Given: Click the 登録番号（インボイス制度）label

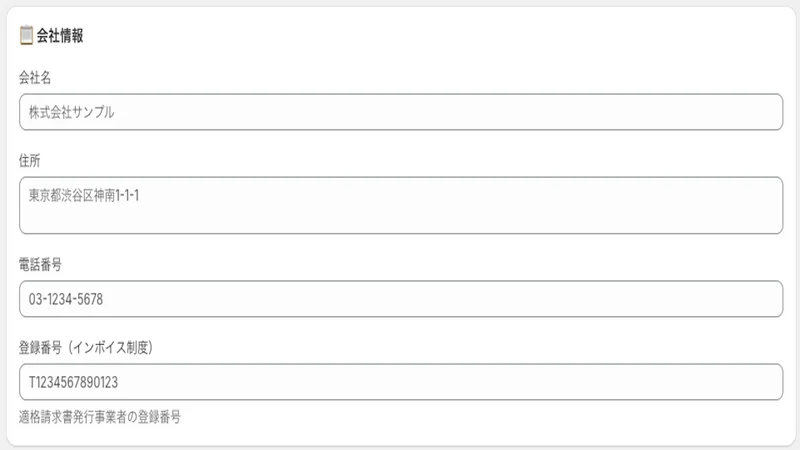Looking at the screenshot, I should [86, 347].
